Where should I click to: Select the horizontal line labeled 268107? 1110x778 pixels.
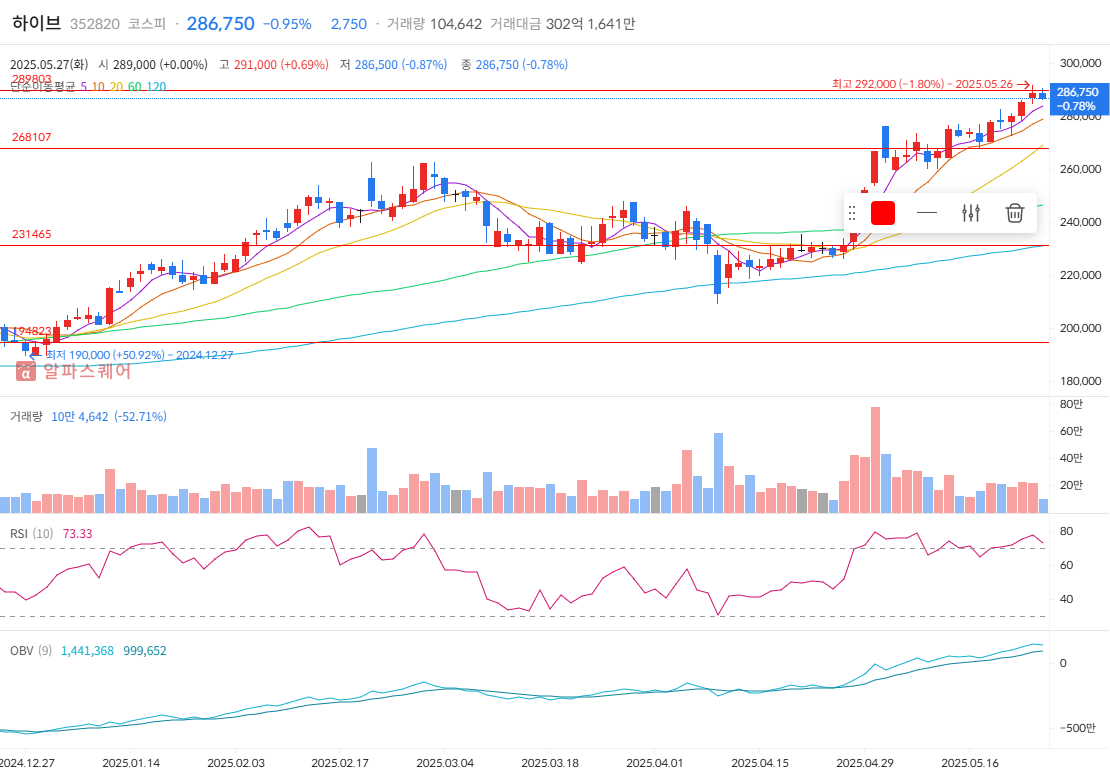pyautogui.click(x=524, y=149)
